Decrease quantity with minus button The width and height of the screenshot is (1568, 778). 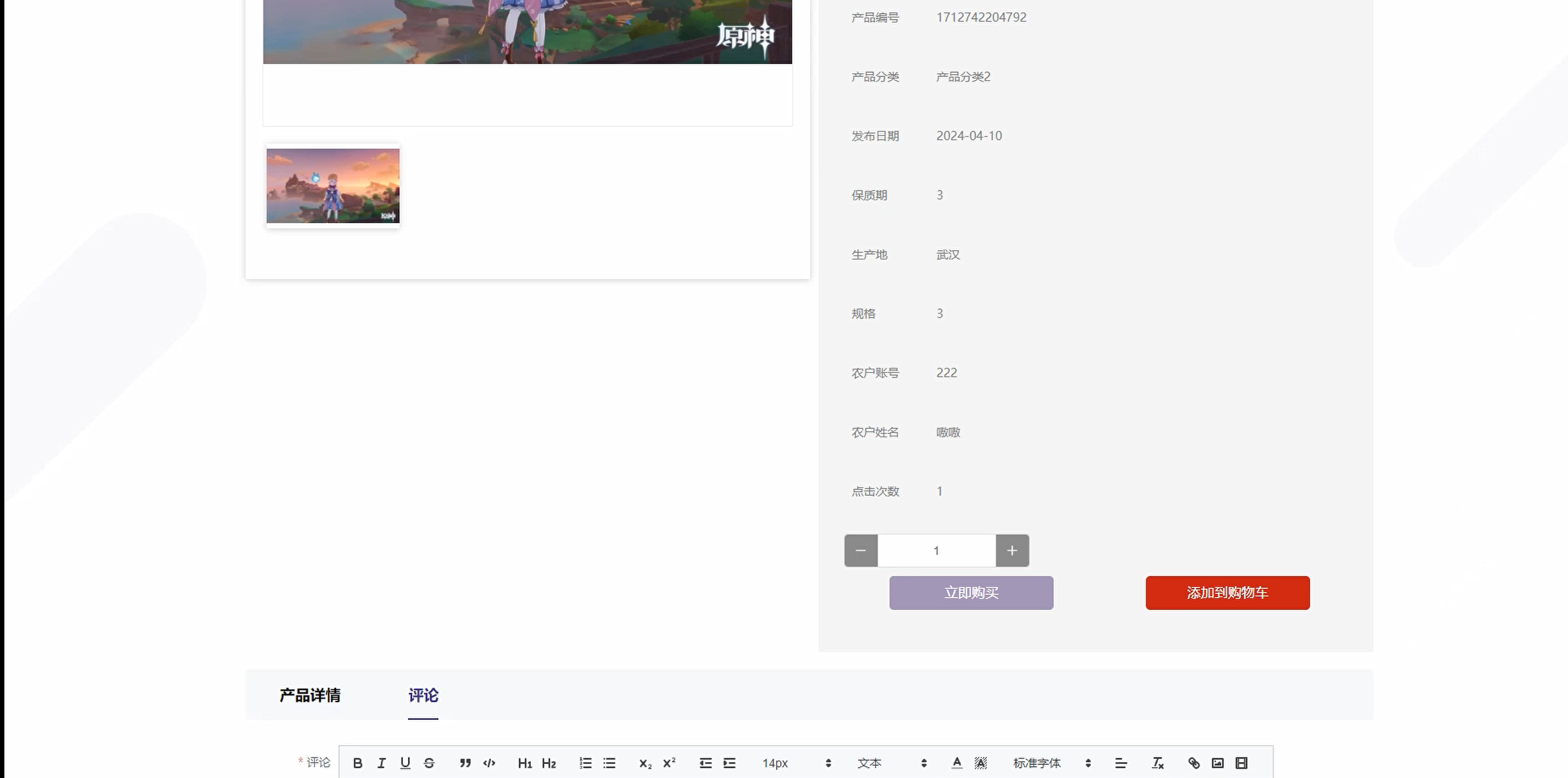pyautogui.click(x=861, y=550)
